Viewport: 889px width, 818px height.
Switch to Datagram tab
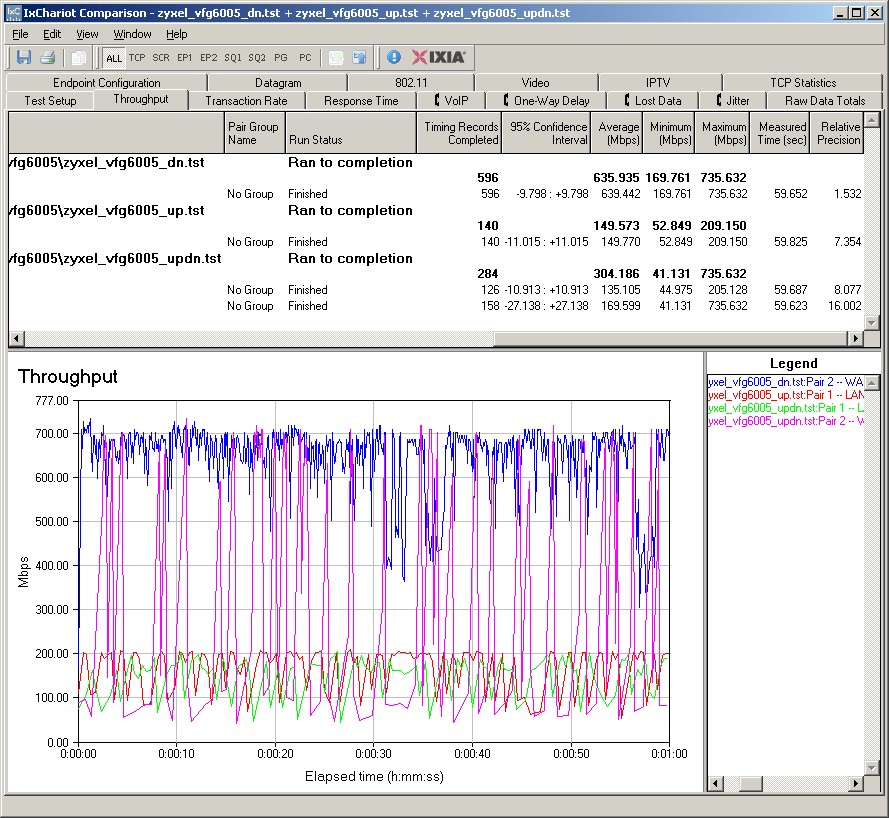pyautogui.click(x=278, y=83)
